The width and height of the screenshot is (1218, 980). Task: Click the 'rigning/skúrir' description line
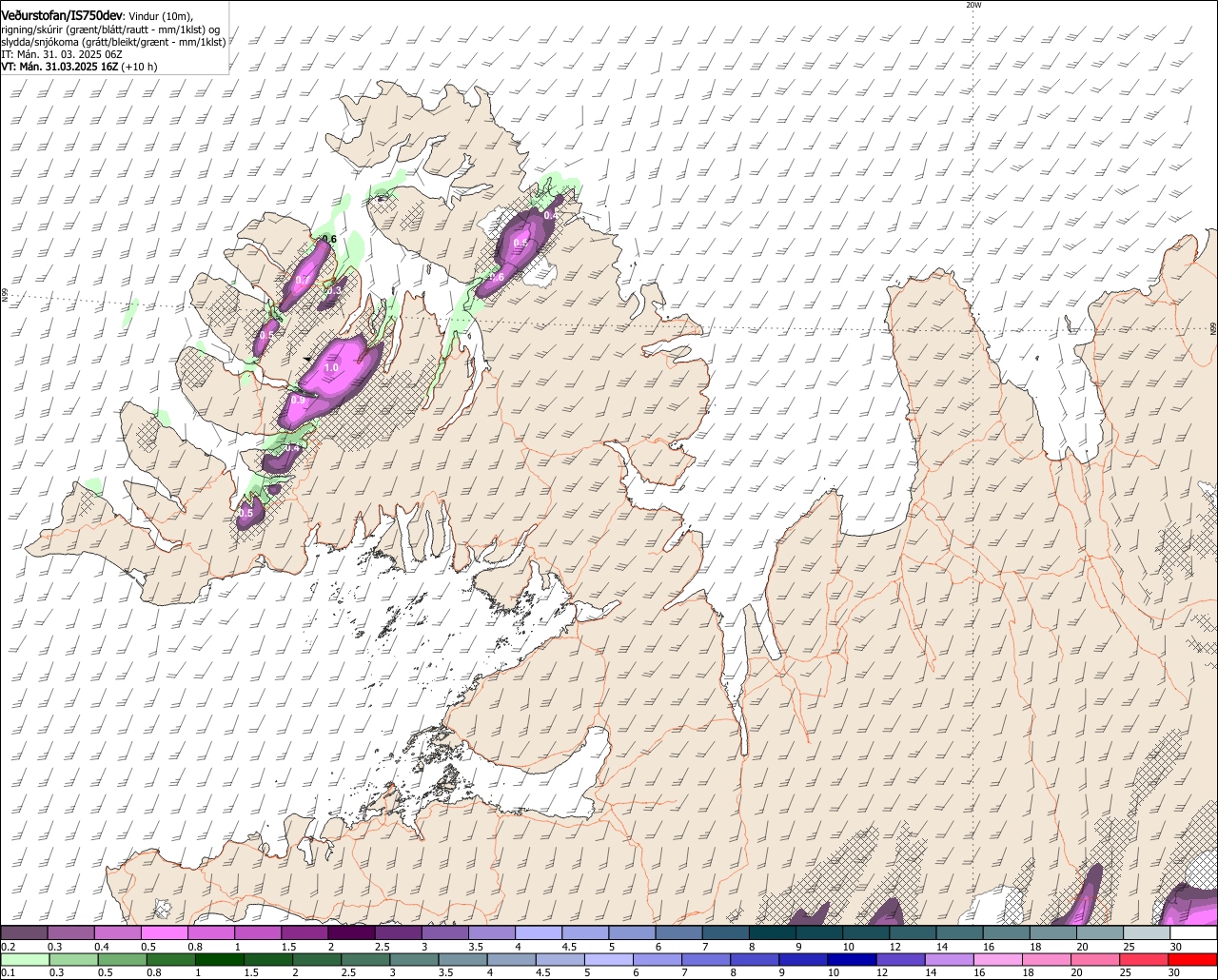pyautogui.click(x=110, y=29)
